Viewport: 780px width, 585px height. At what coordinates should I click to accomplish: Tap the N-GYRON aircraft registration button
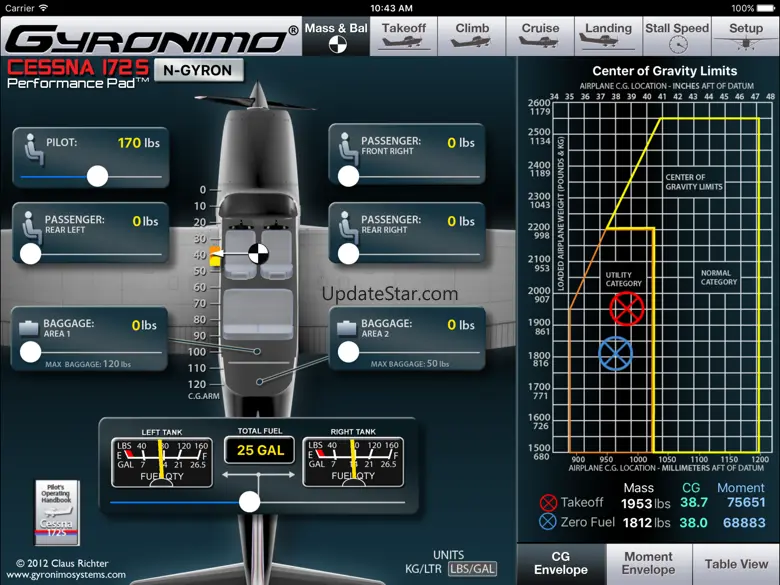pos(198,70)
